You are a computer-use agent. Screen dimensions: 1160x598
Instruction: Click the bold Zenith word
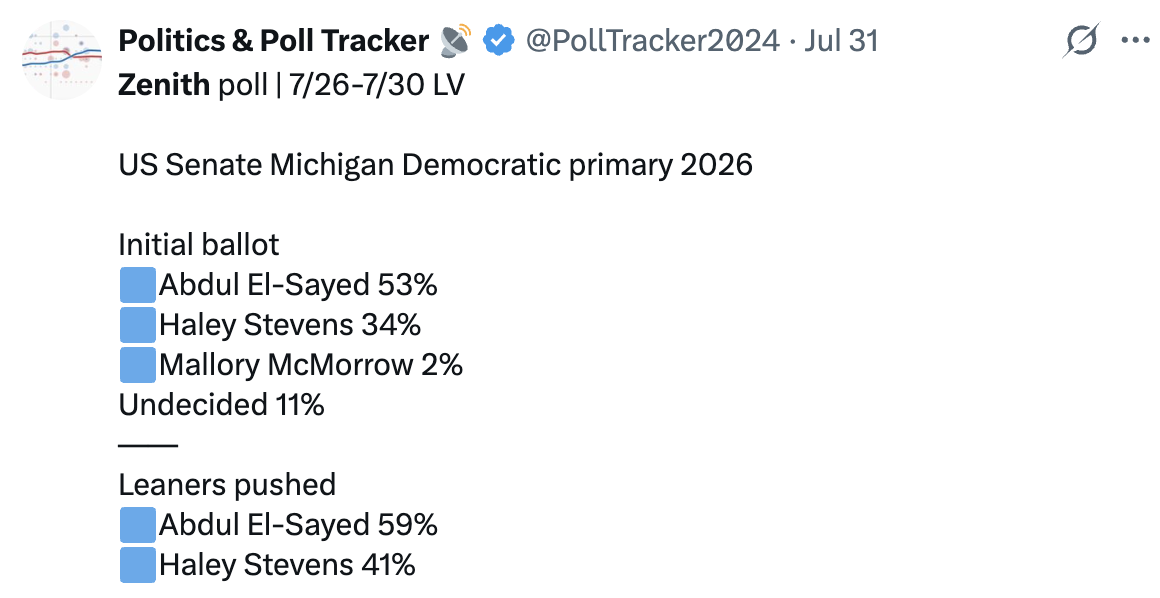[164, 85]
